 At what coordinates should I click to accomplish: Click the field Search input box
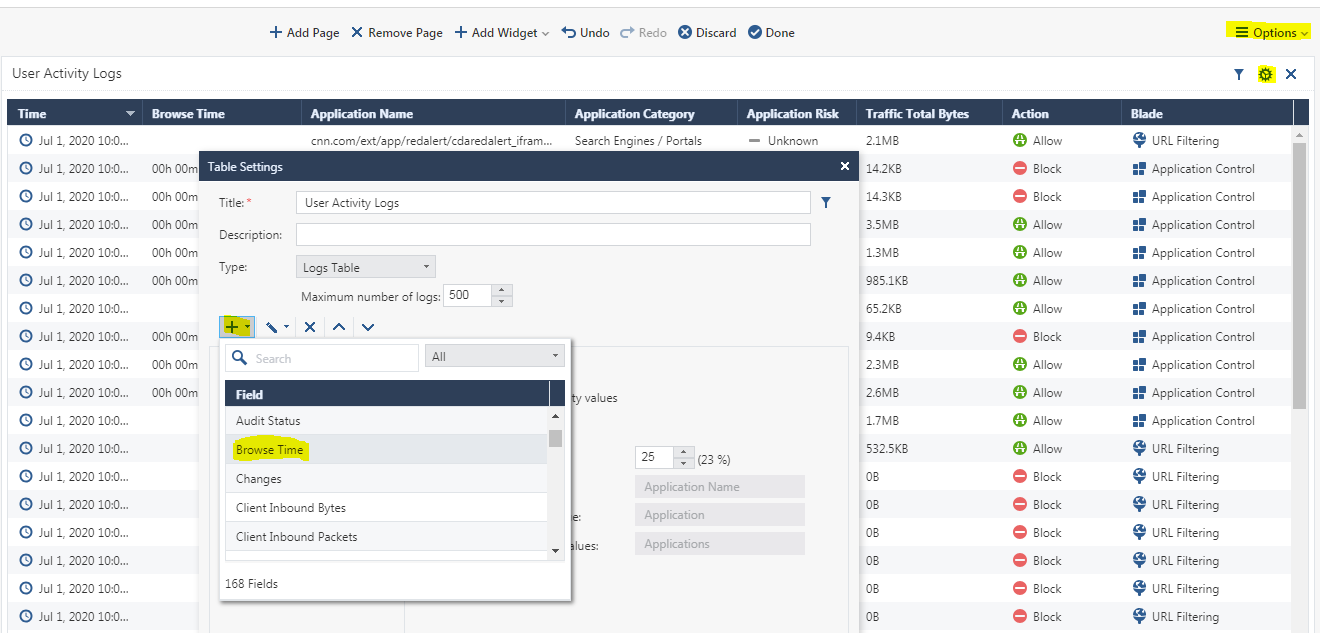[x=333, y=358]
